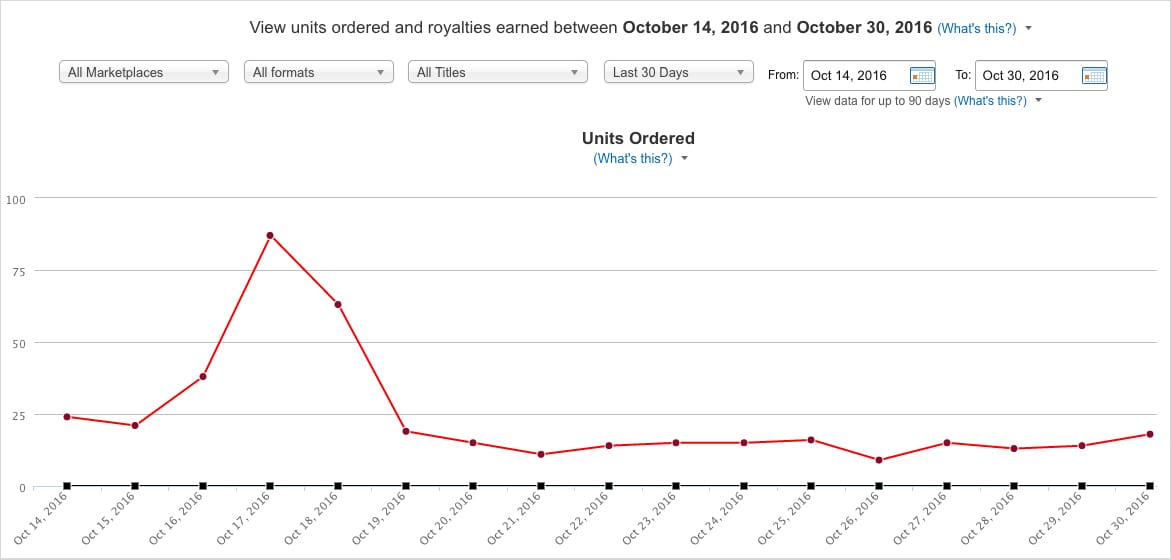The height and width of the screenshot is (559, 1171).
Task: Click the Oct 14 first data point
Action: pos(67,416)
